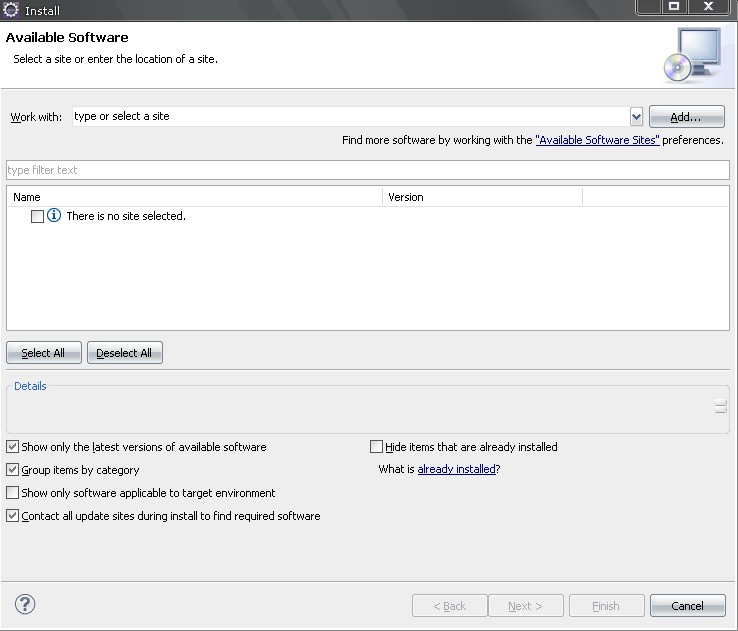
Task: Click the Details panel resize handle
Action: (x=720, y=406)
